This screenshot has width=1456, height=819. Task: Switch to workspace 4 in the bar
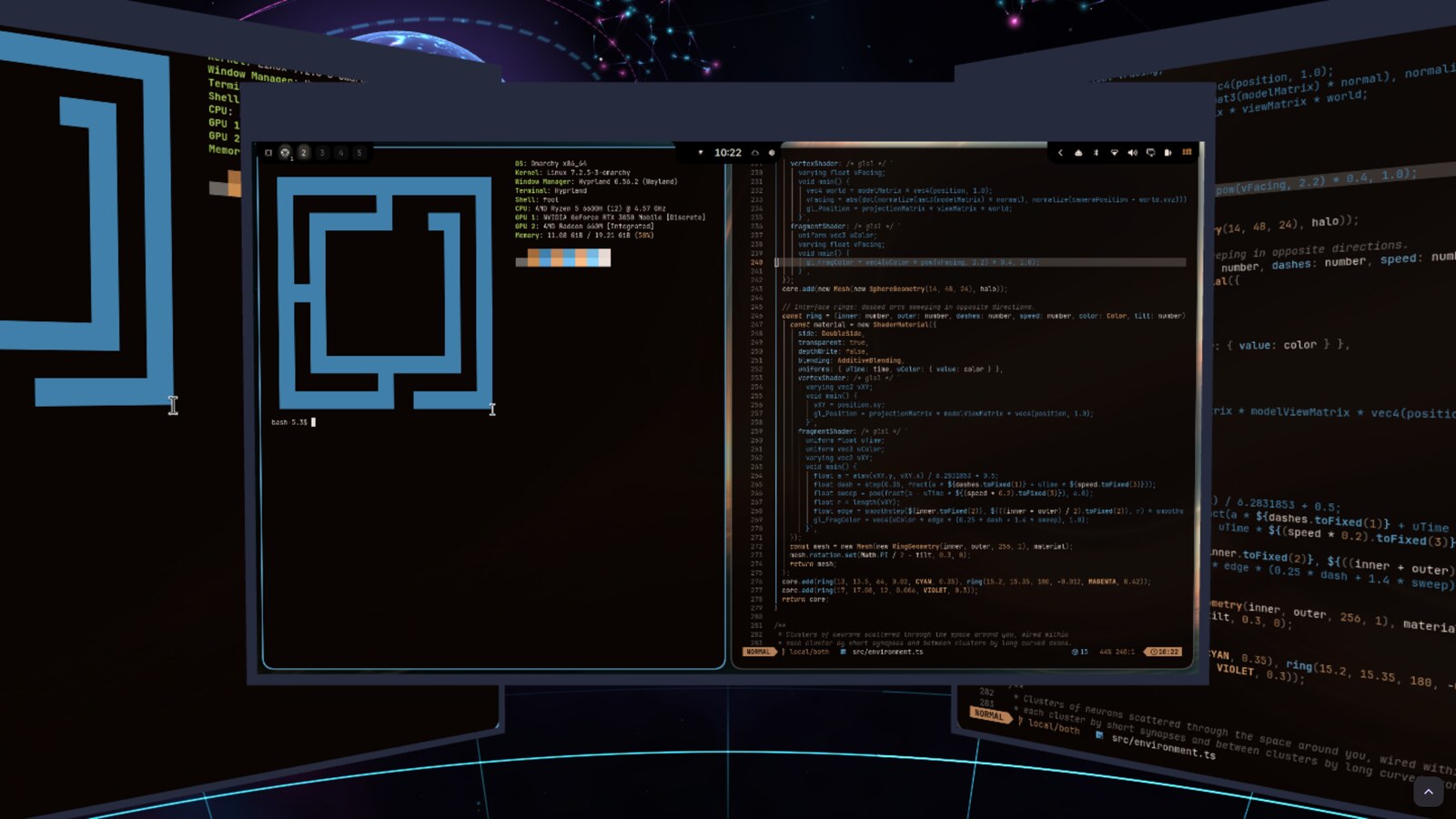[x=341, y=153]
